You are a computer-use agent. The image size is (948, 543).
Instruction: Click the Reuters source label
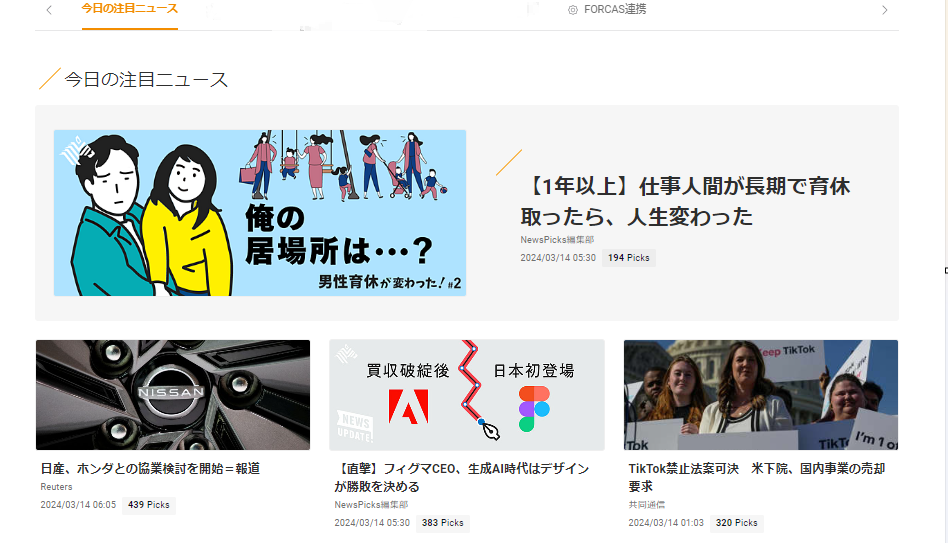click(x=56, y=487)
